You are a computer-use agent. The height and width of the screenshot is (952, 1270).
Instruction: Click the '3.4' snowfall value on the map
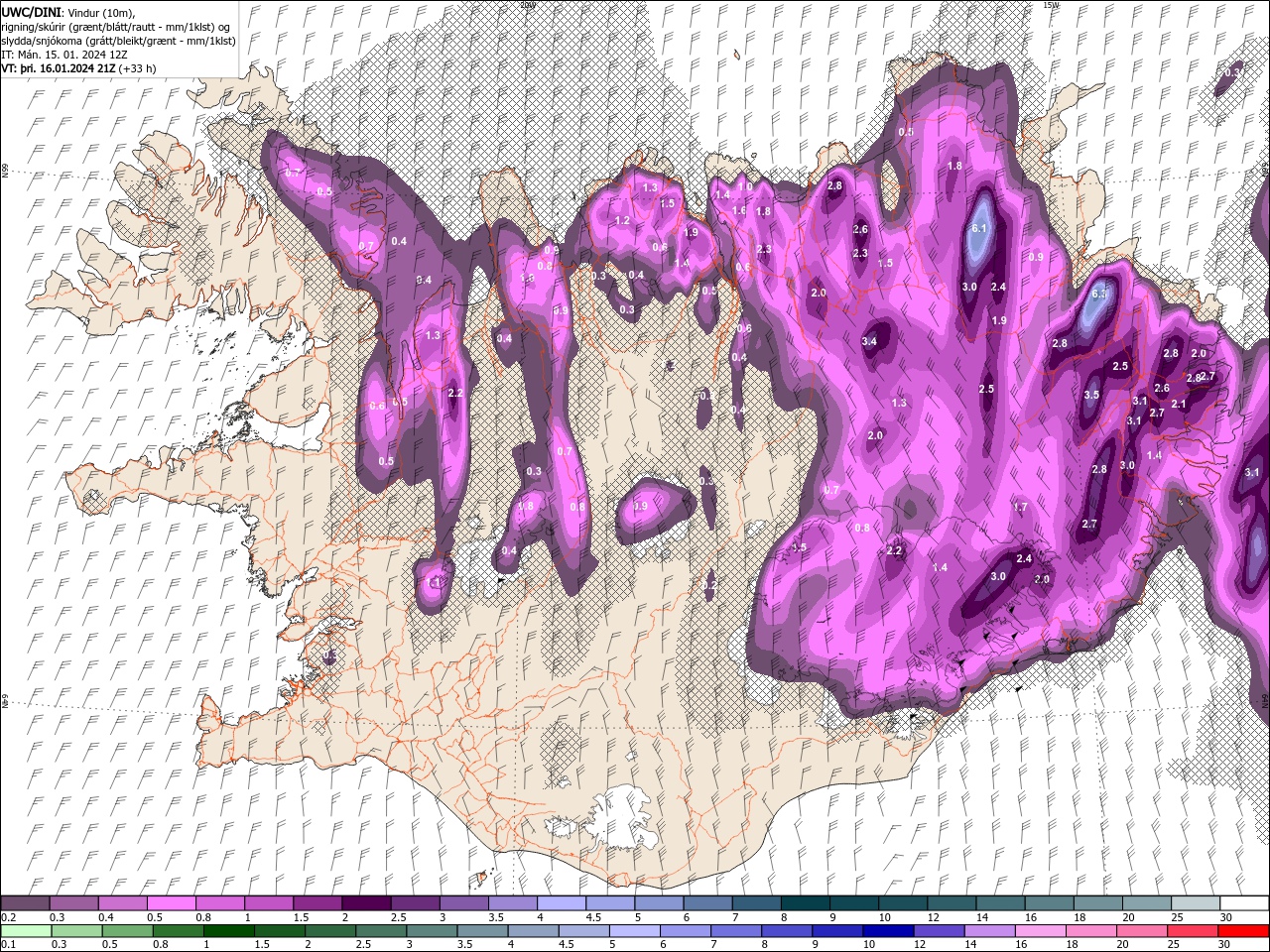[869, 341]
